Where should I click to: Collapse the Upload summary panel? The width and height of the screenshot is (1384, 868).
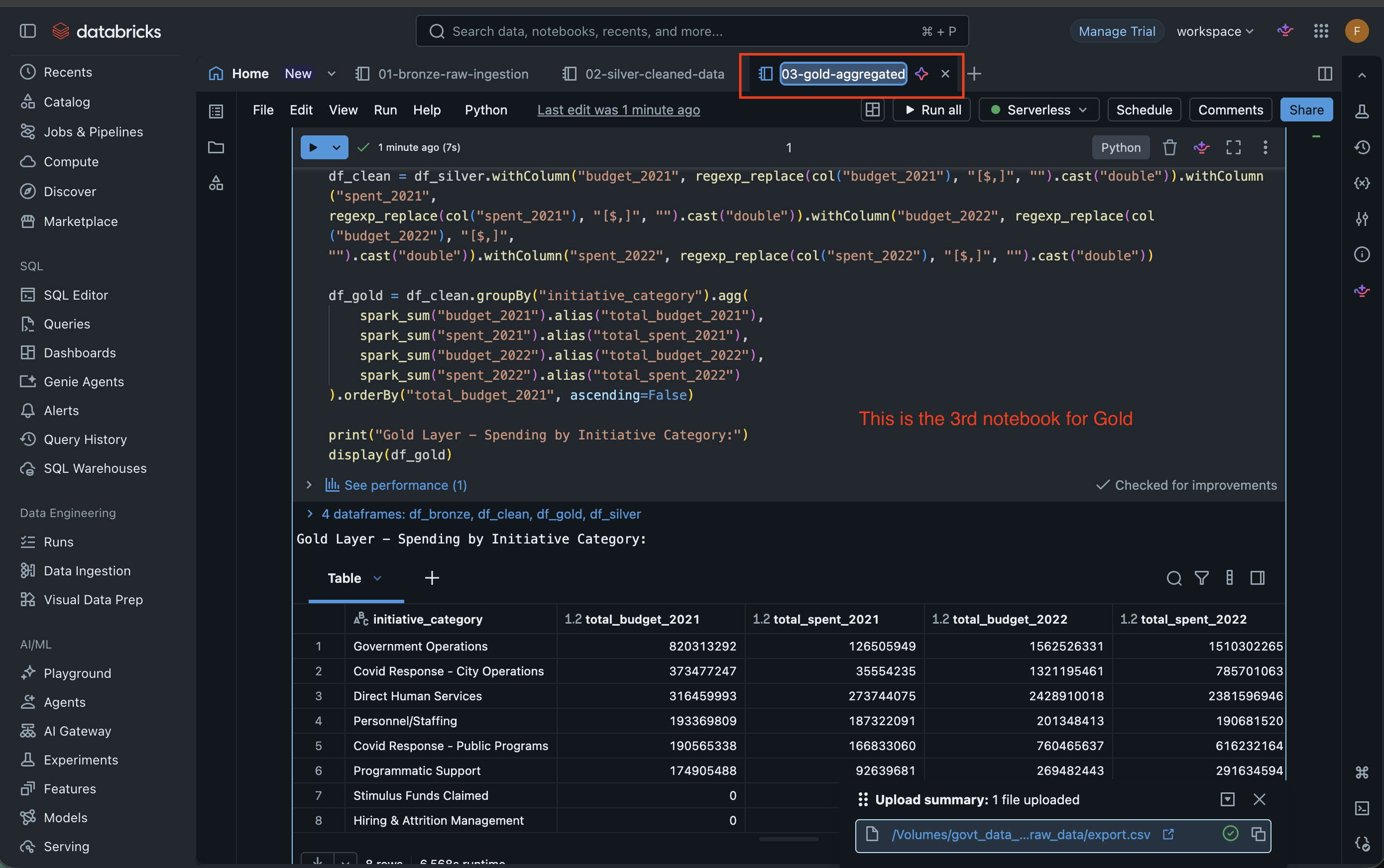pos(1227,800)
